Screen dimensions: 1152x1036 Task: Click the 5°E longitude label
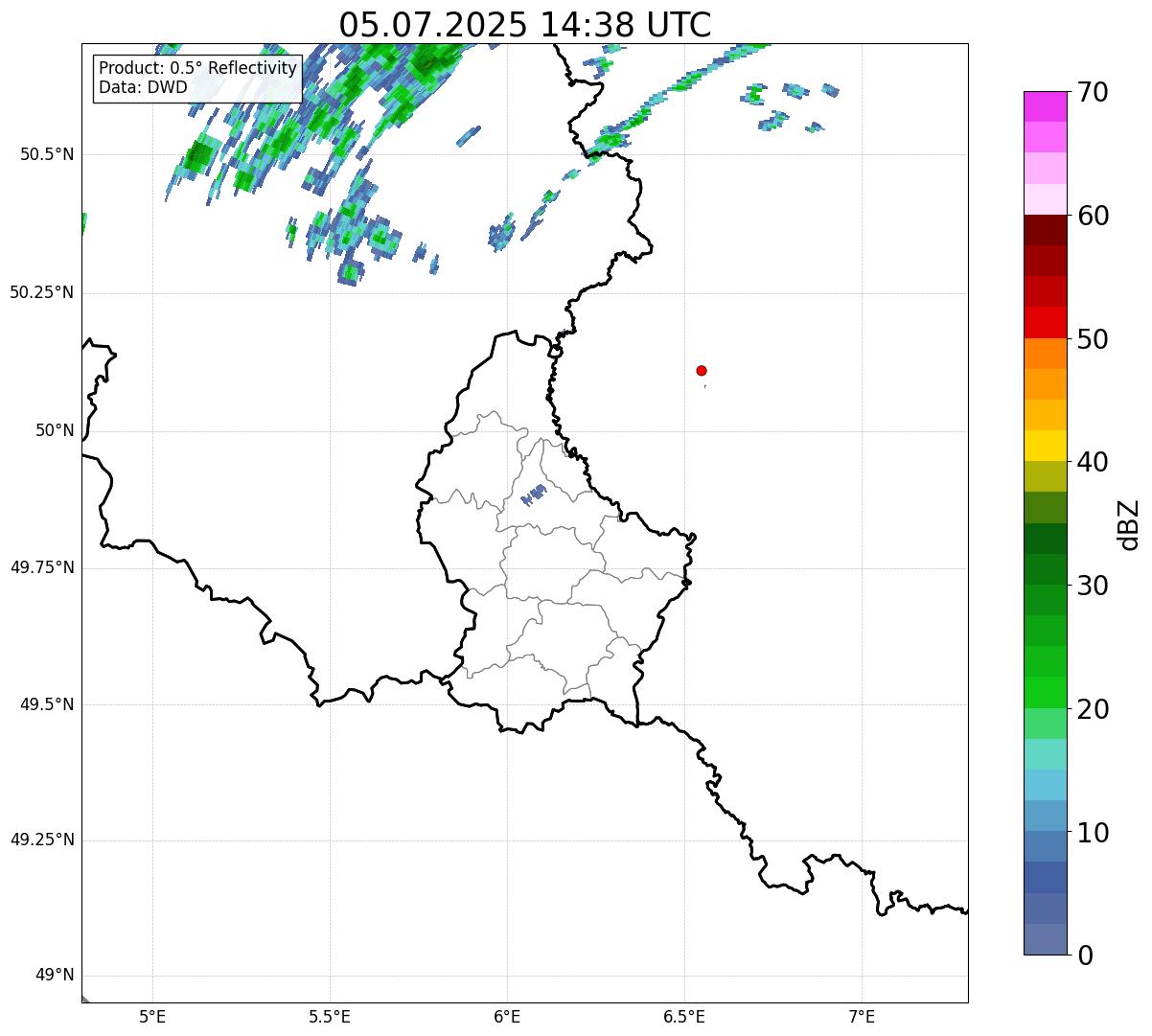point(152,1017)
